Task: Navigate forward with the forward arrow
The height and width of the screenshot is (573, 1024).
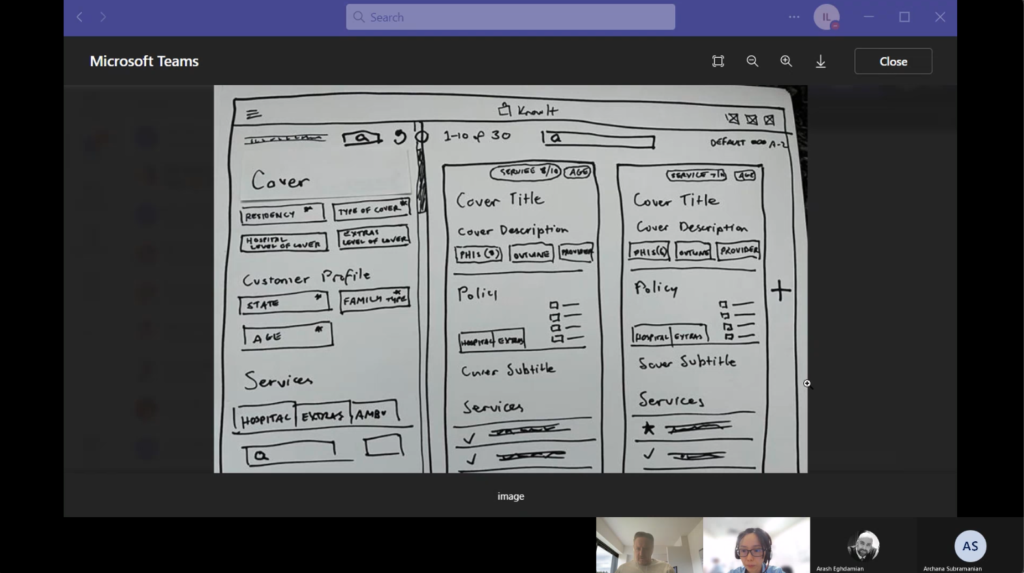Action: pyautogui.click(x=103, y=17)
